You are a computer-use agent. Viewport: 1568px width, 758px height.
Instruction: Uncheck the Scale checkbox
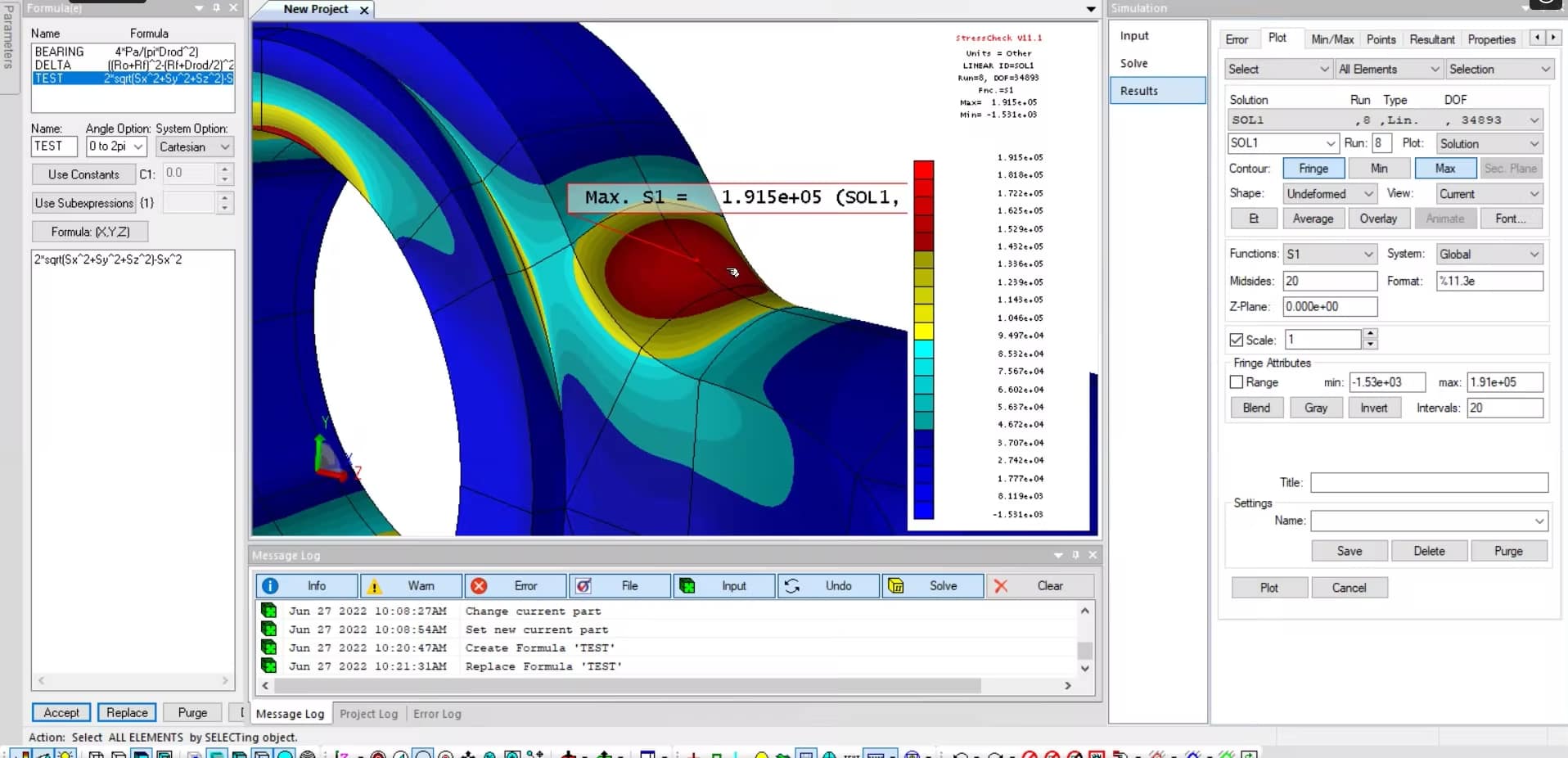tap(1236, 340)
